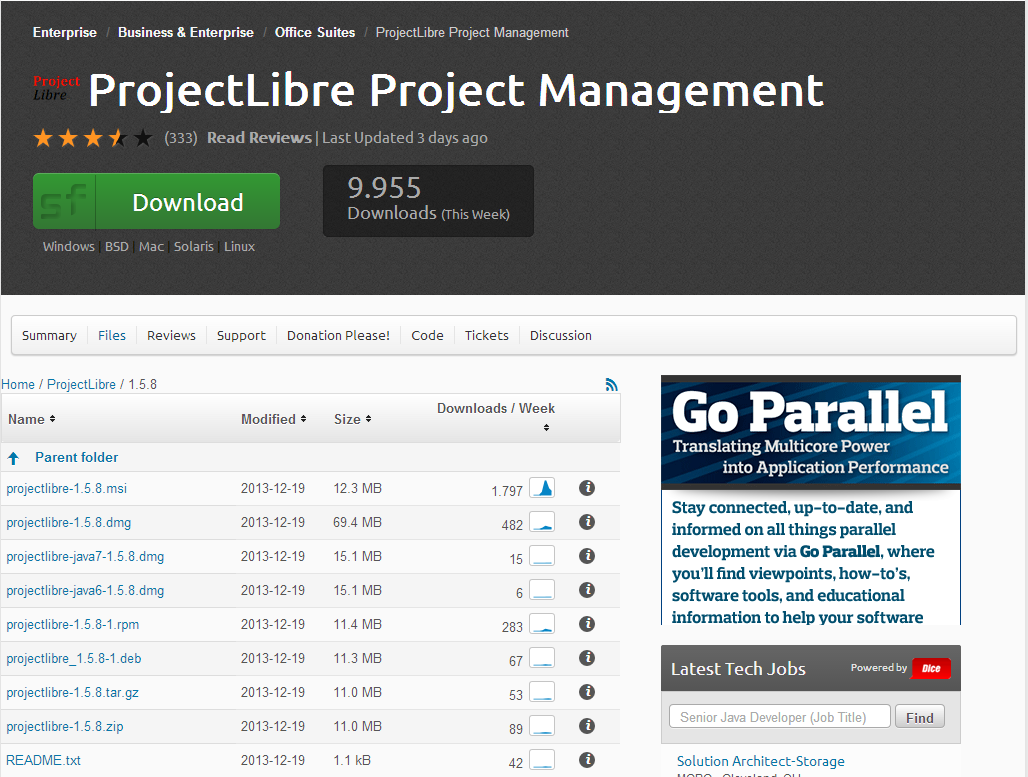
Task: Switch to the Code tab
Action: pyautogui.click(x=427, y=336)
